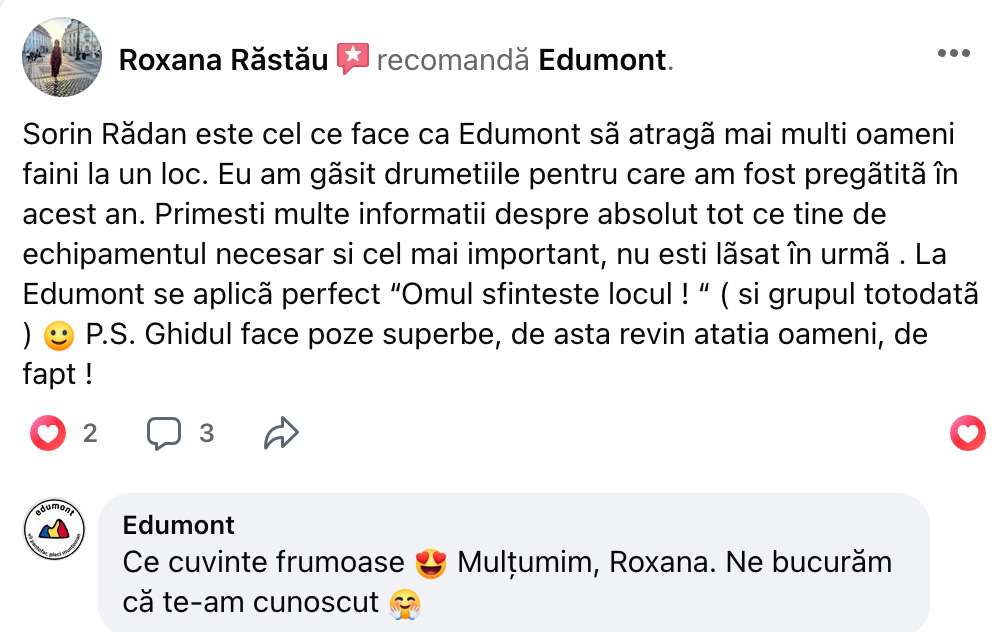Screen dimensions: 1003x632
Task: Click the share arrow icon
Action: [x=281, y=433]
